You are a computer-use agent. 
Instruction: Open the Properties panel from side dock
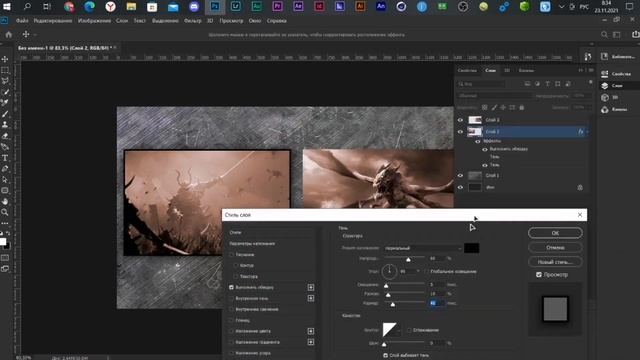point(617,74)
